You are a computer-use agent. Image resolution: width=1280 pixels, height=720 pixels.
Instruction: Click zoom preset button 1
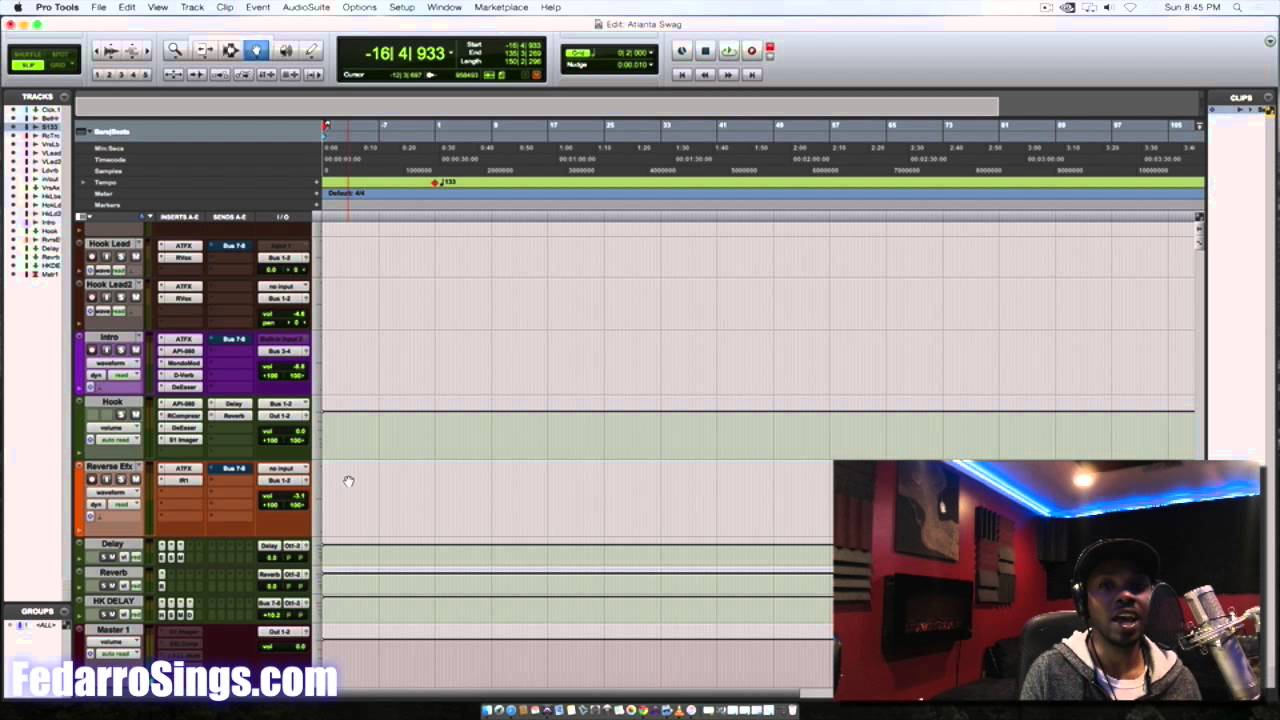pyautogui.click(x=99, y=75)
